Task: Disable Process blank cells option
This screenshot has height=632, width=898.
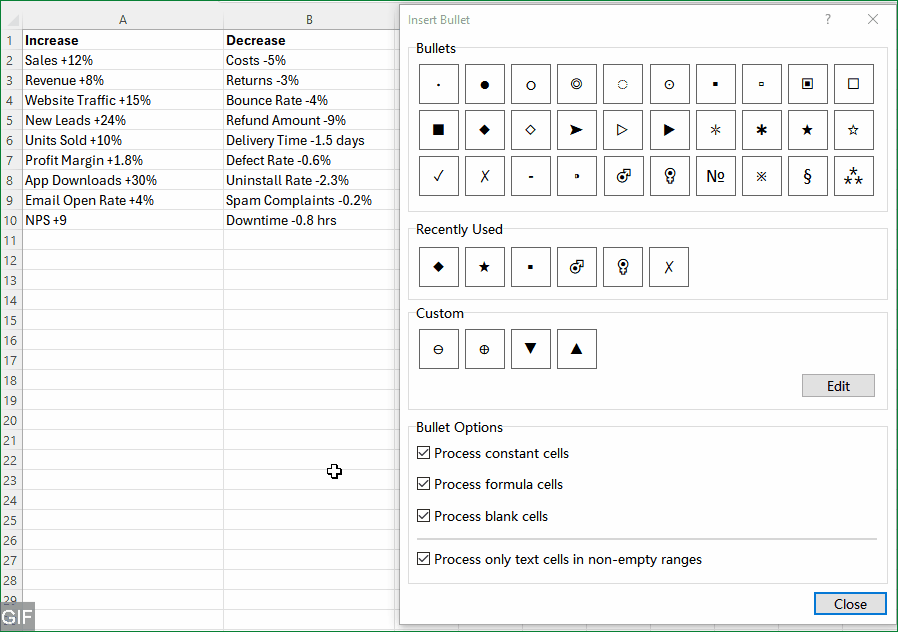Action: pyautogui.click(x=424, y=517)
